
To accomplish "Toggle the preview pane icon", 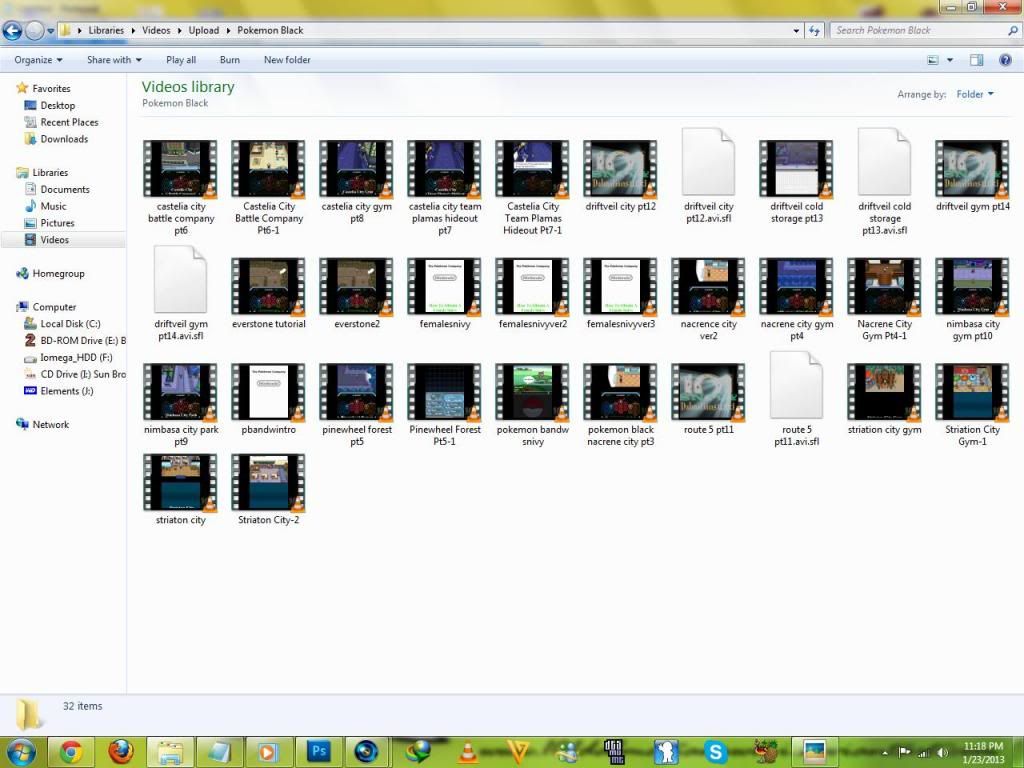I will 976,60.
